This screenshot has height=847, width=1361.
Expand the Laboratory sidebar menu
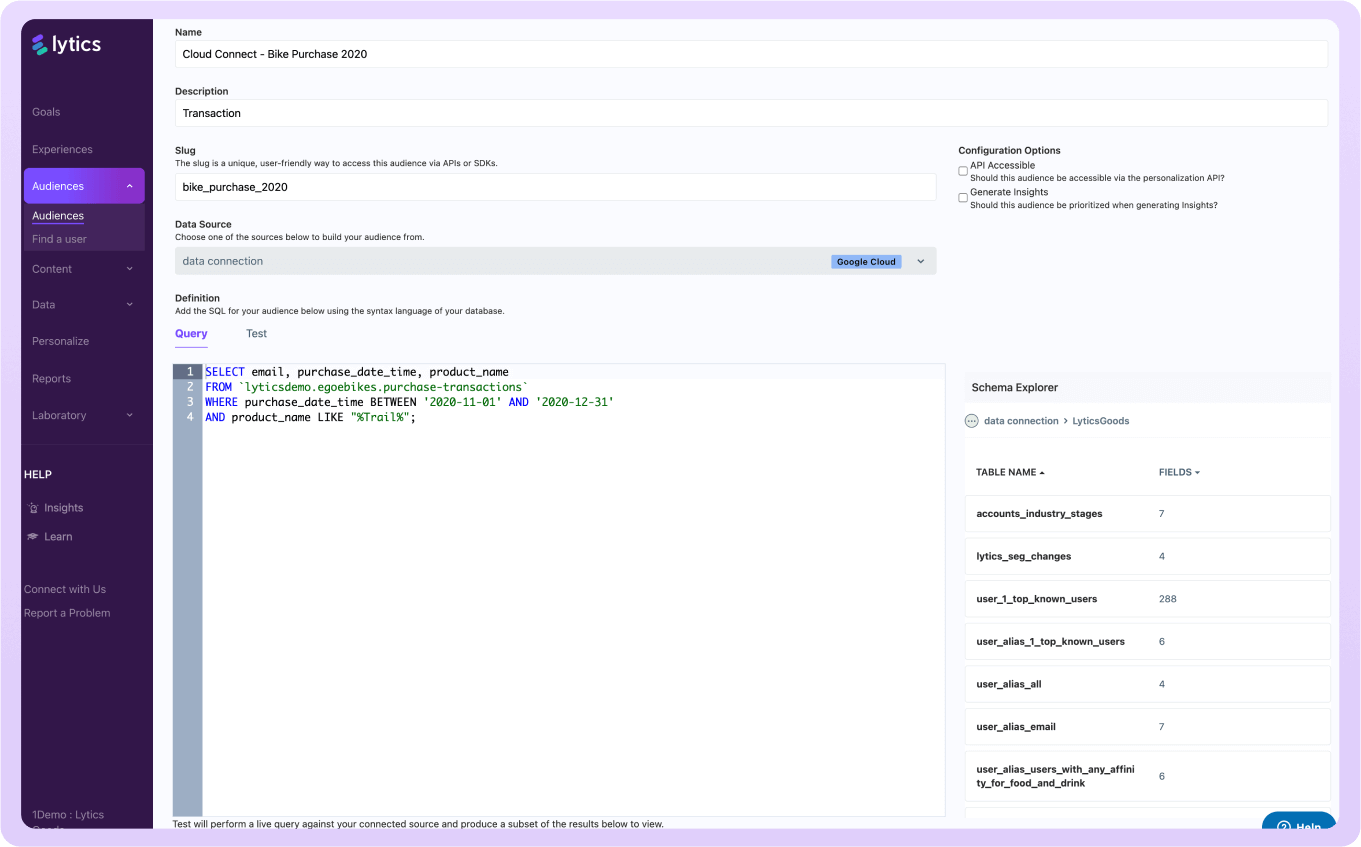(x=130, y=415)
